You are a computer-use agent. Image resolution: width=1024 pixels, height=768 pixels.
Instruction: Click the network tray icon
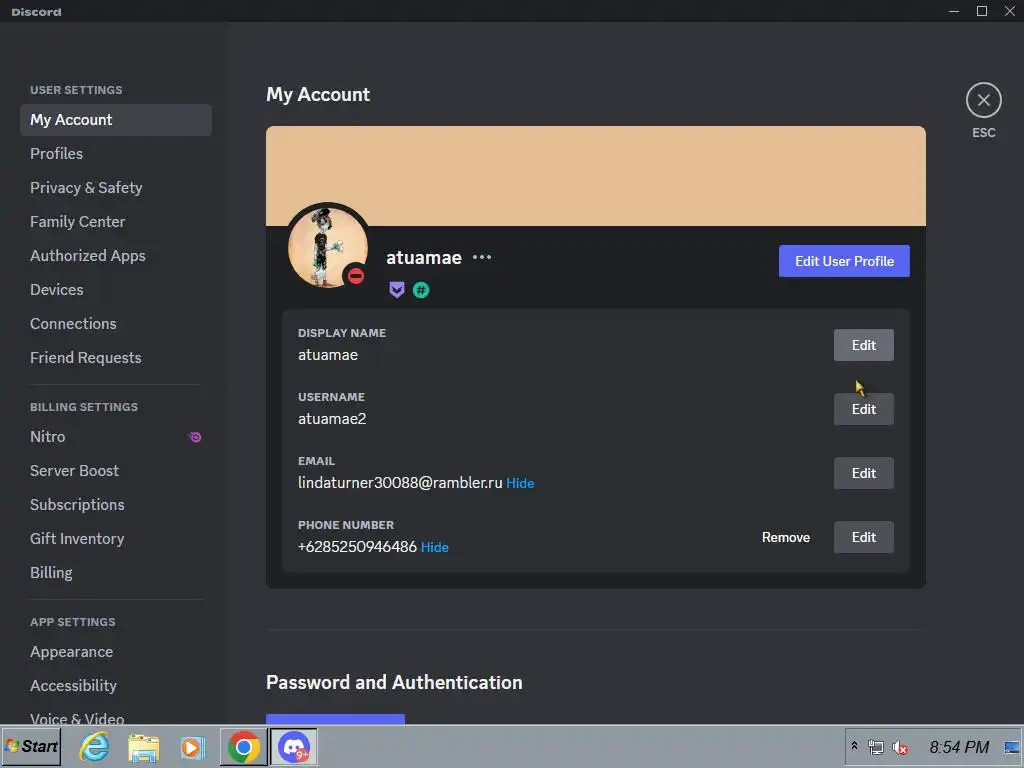coord(876,747)
